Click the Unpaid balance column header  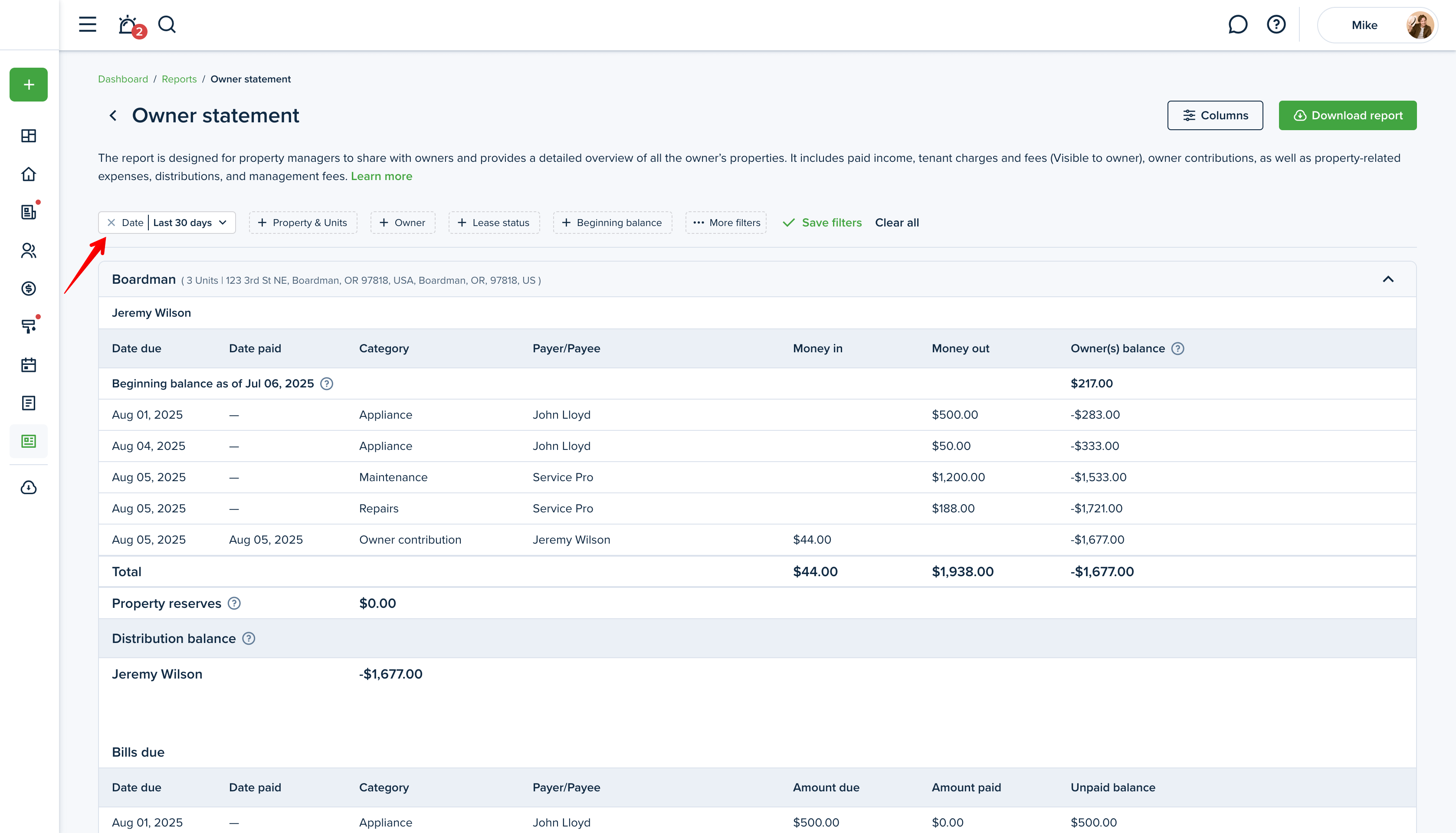tap(1113, 788)
